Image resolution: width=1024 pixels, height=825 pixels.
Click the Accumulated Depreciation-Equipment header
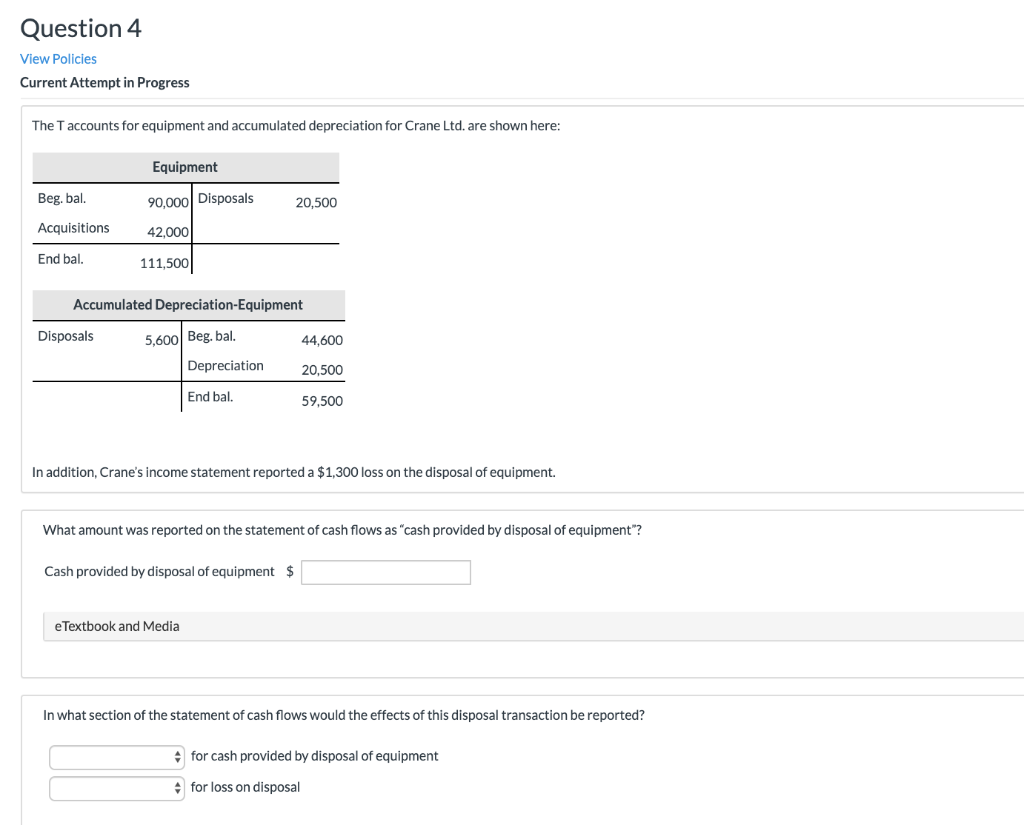tap(188, 305)
